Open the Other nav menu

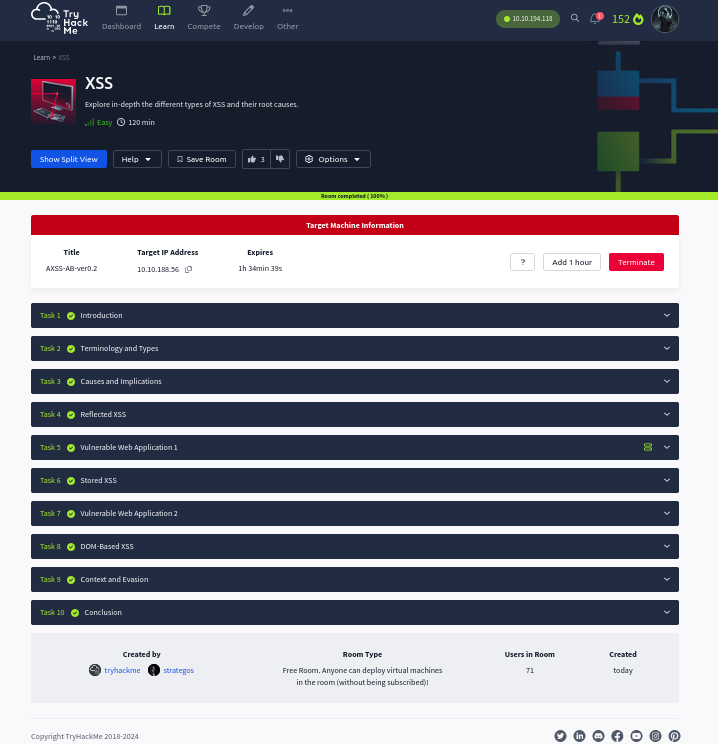tap(288, 18)
